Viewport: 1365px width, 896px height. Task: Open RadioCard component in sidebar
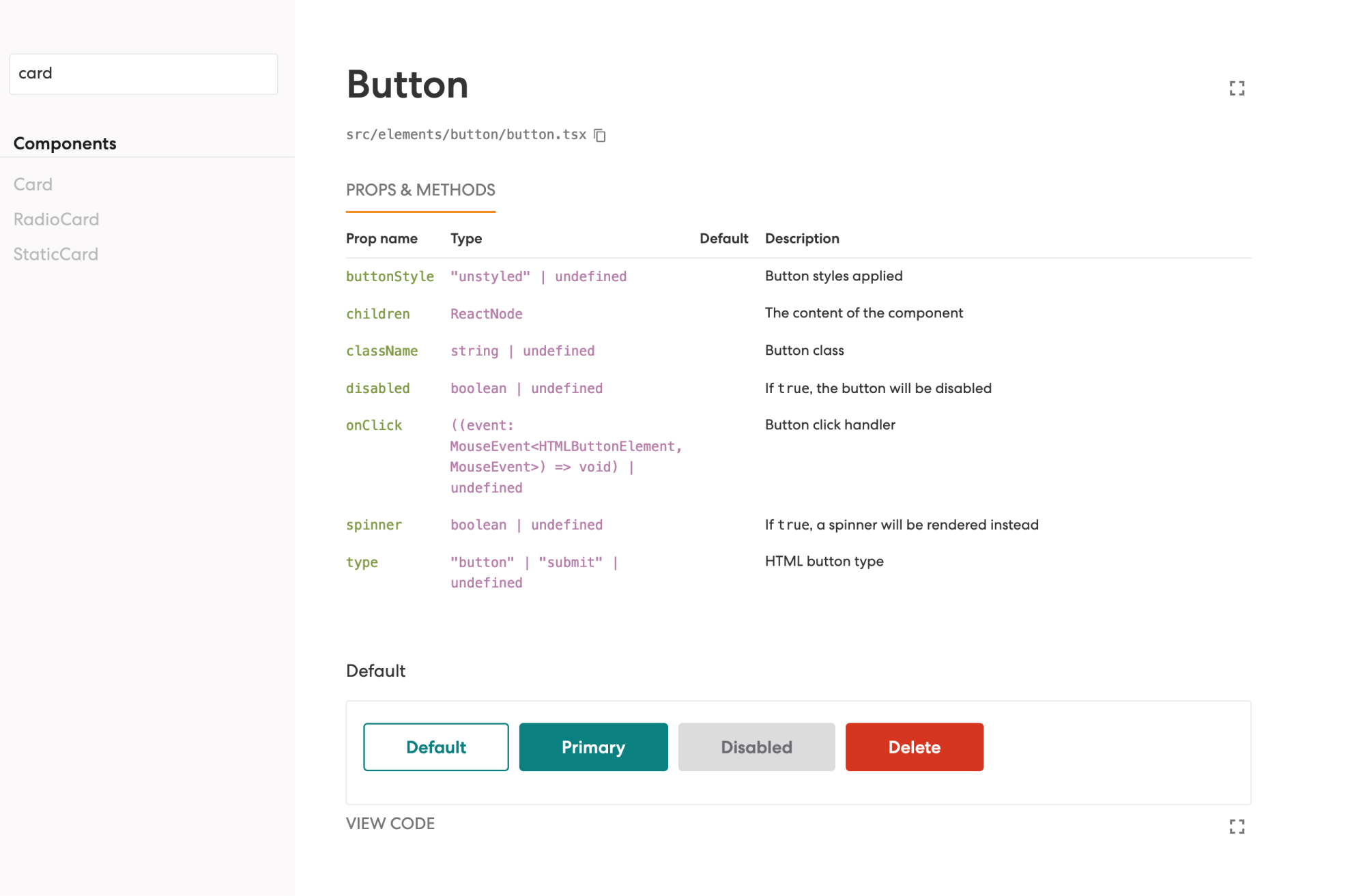tap(56, 219)
